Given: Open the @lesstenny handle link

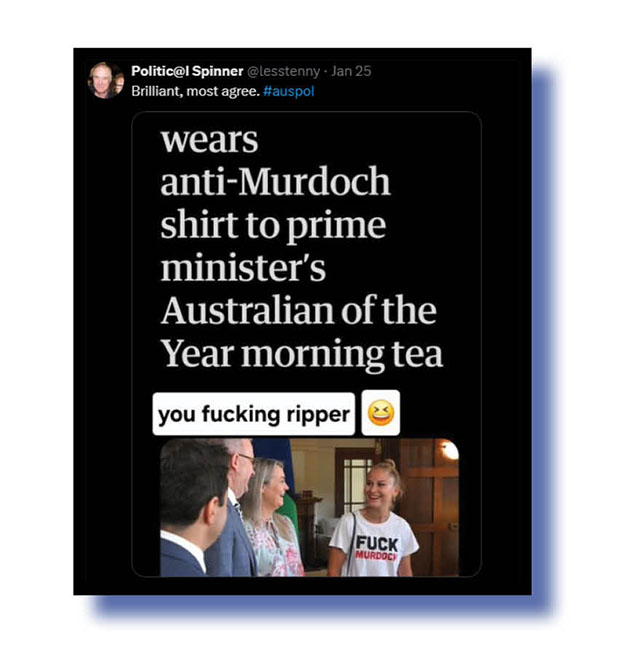Looking at the screenshot, I should [x=284, y=71].
